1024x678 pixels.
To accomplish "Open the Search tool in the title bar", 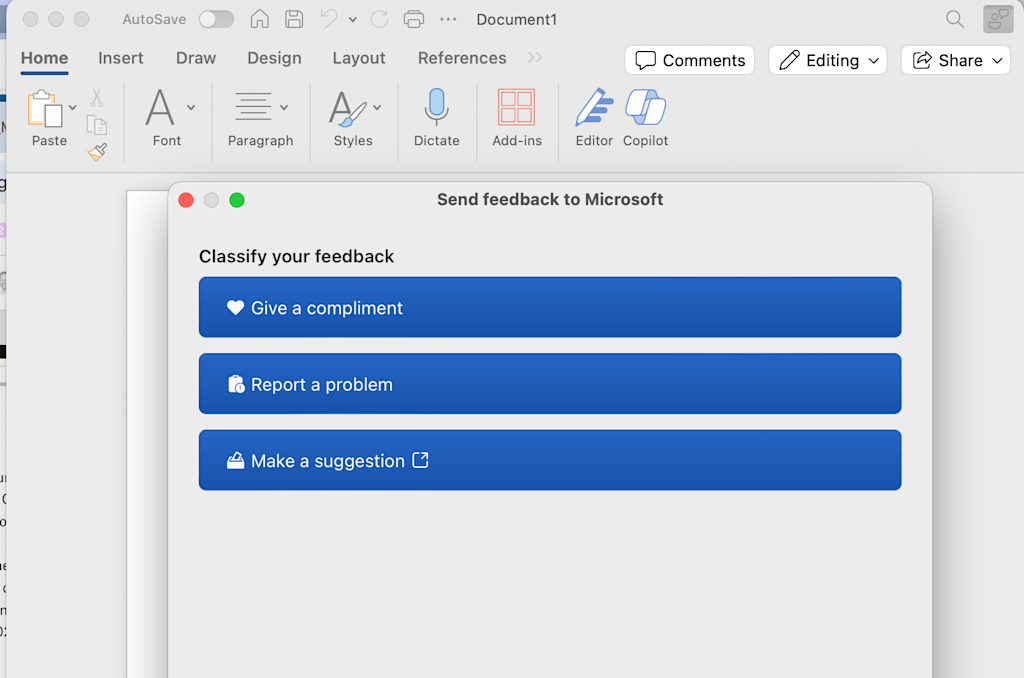I will (x=954, y=18).
